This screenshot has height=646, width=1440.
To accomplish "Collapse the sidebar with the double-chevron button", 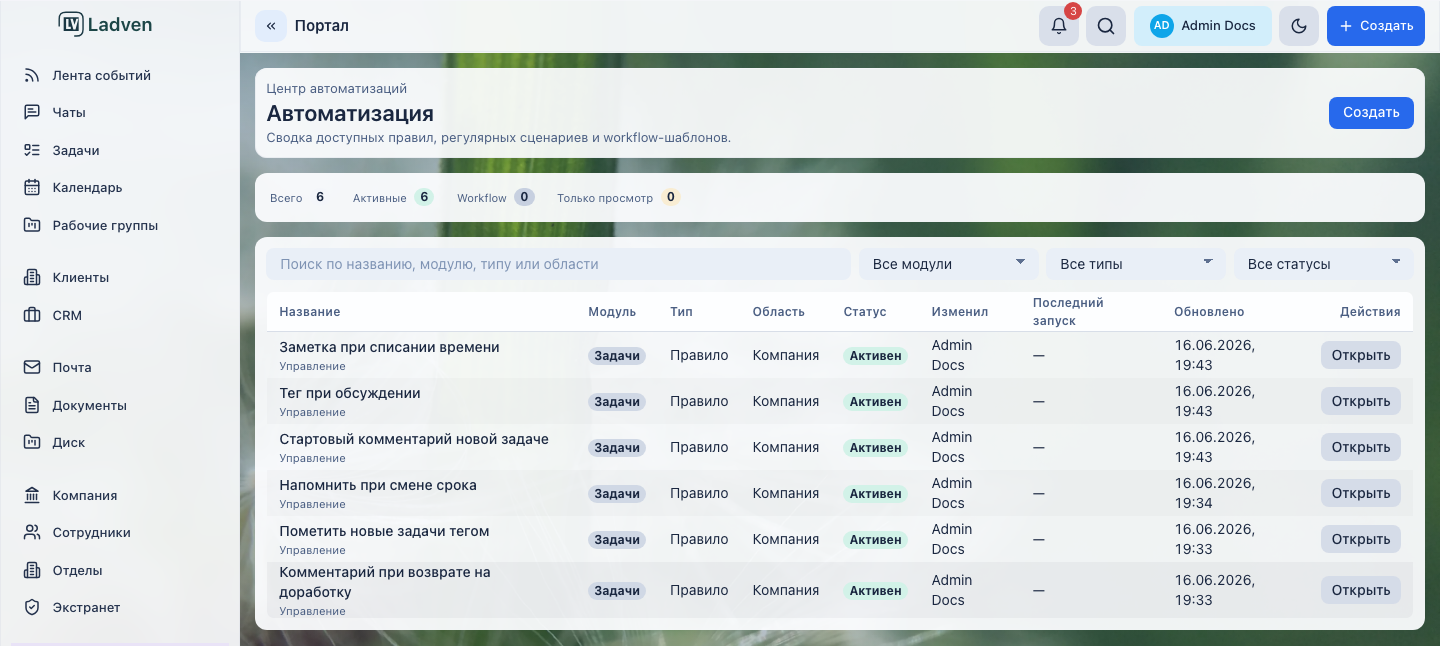I will tap(271, 26).
